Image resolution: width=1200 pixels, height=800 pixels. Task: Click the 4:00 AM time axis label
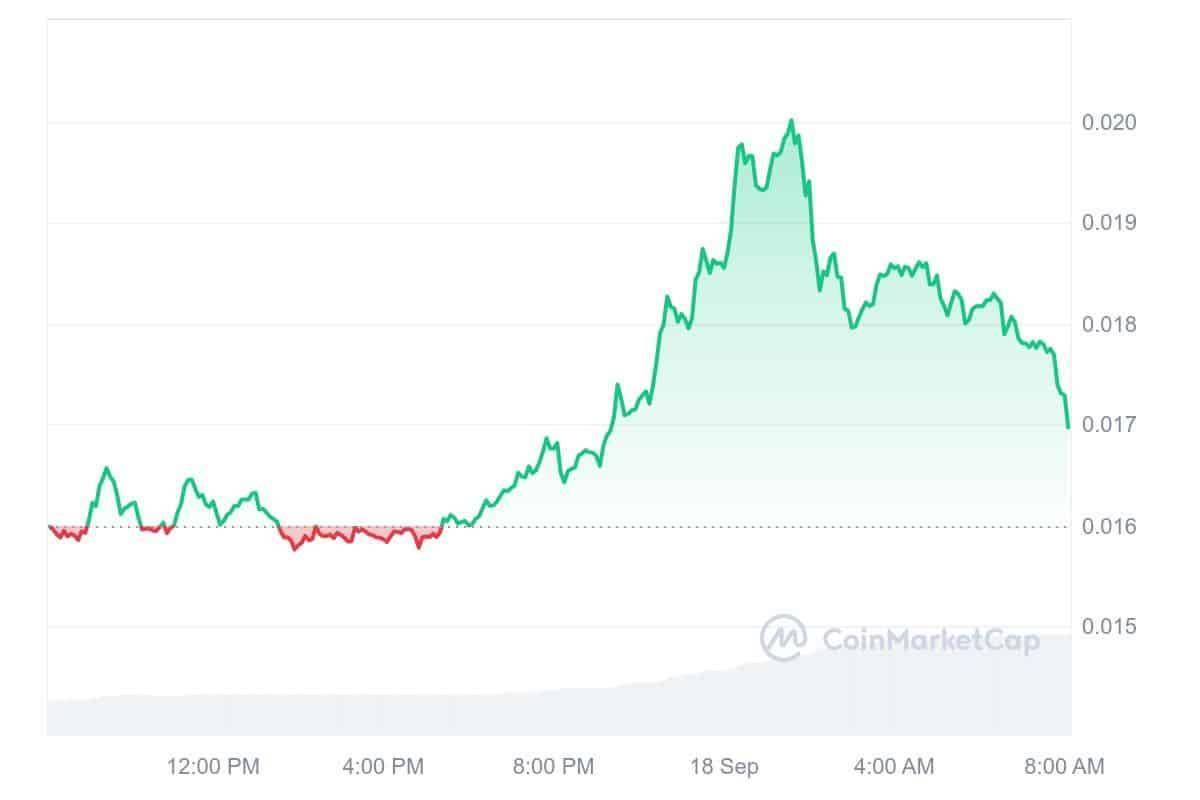(893, 767)
